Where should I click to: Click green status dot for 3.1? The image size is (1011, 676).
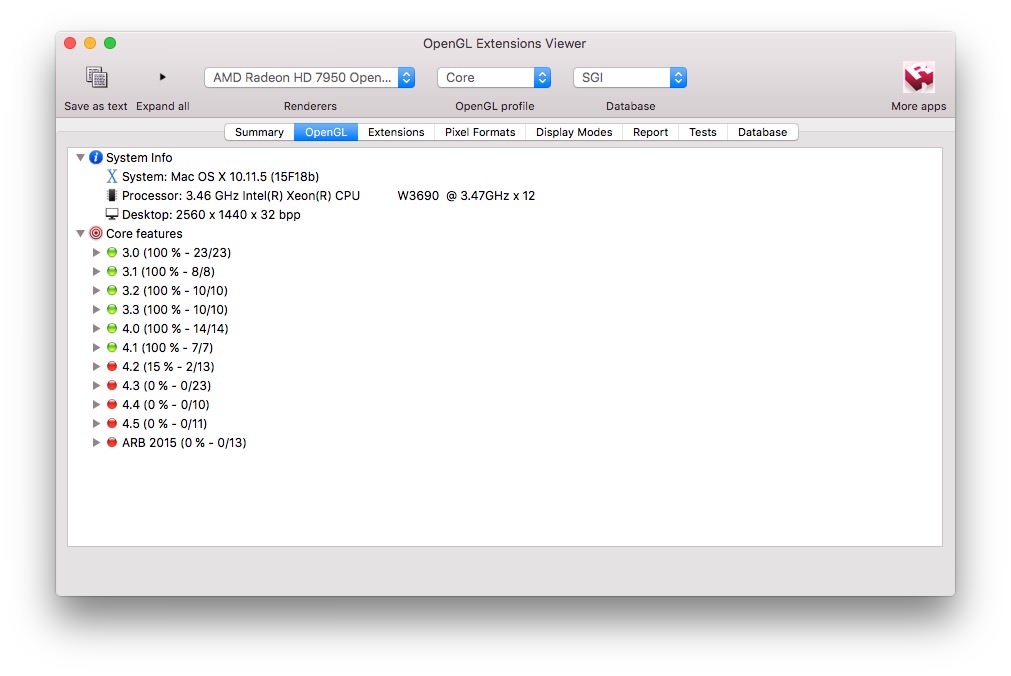click(x=112, y=272)
